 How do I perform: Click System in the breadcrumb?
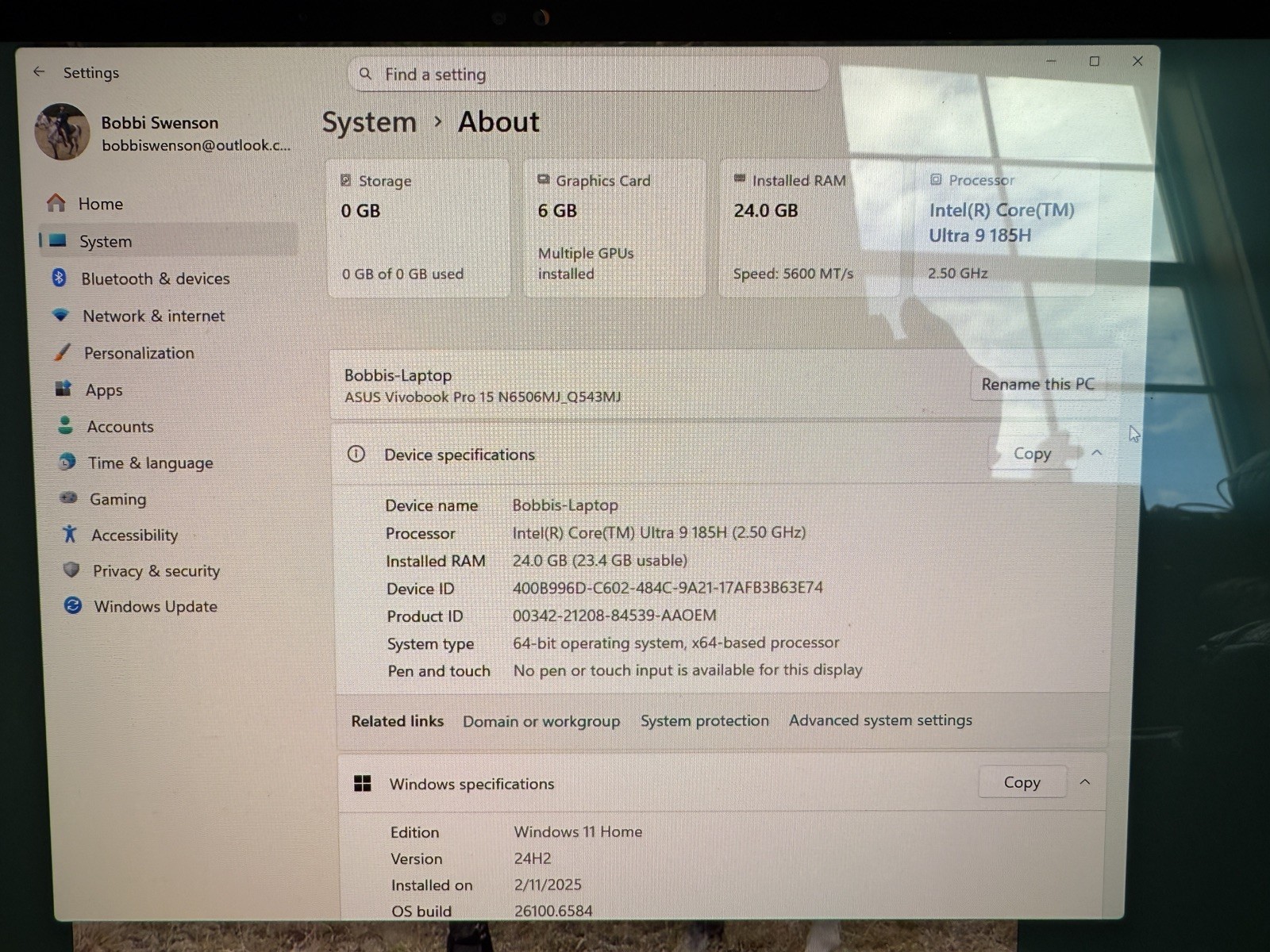click(369, 122)
